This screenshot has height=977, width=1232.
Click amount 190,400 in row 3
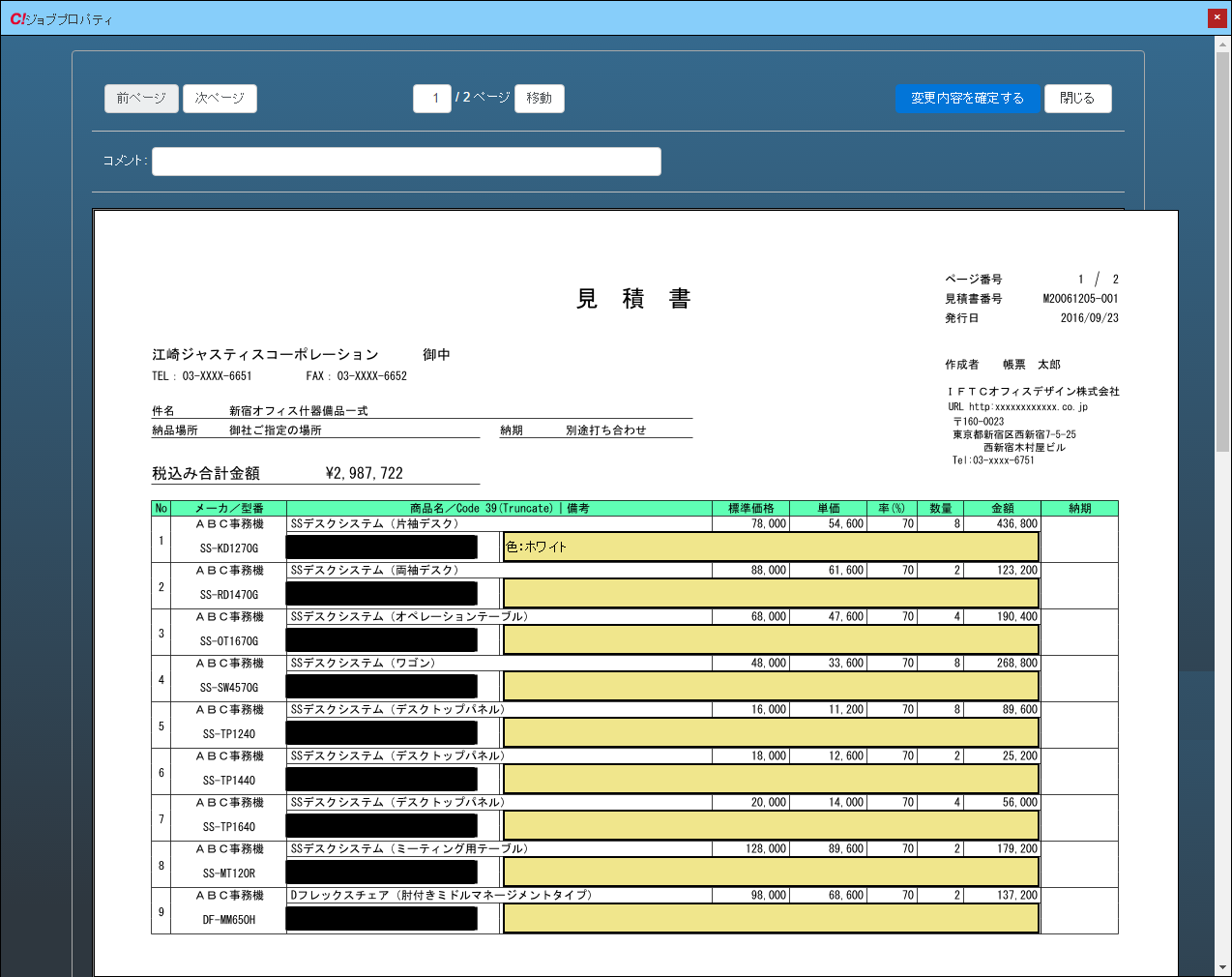(x=1017, y=616)
